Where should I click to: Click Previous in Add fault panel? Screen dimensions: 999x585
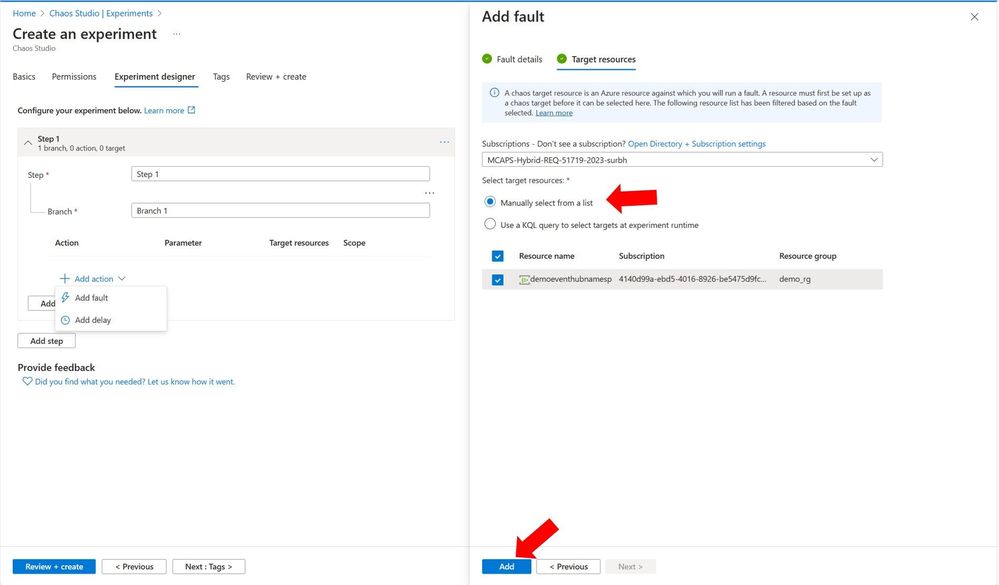coord(568,567)
